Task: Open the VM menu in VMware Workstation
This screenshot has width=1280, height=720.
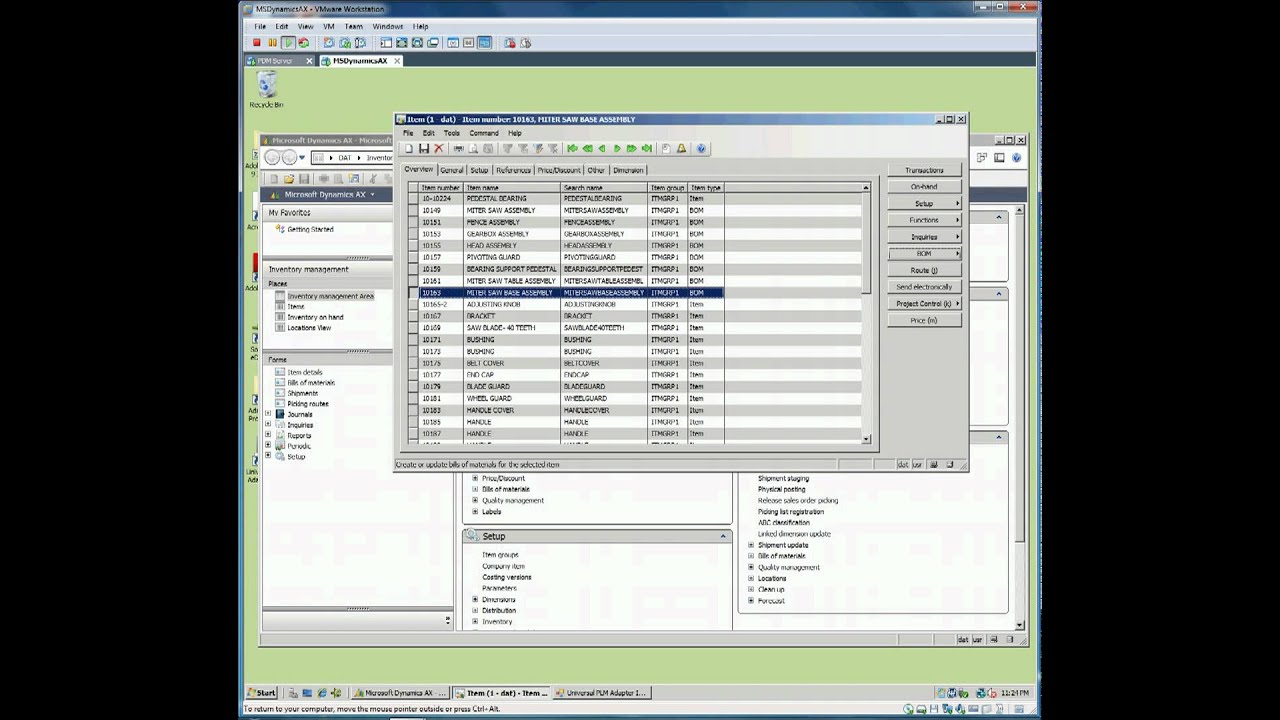Action: click(x=328, y=27)
